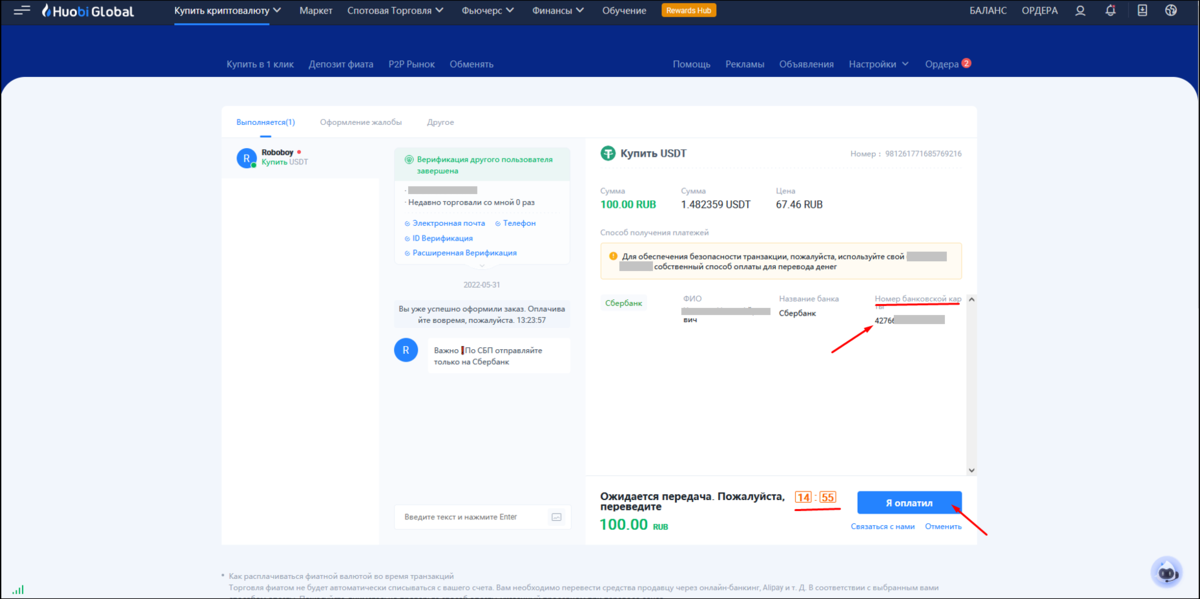Viewport: 1200px width, 599px height.
Task: Click the Название банка Сбербанк value
Action: (797, 313)
